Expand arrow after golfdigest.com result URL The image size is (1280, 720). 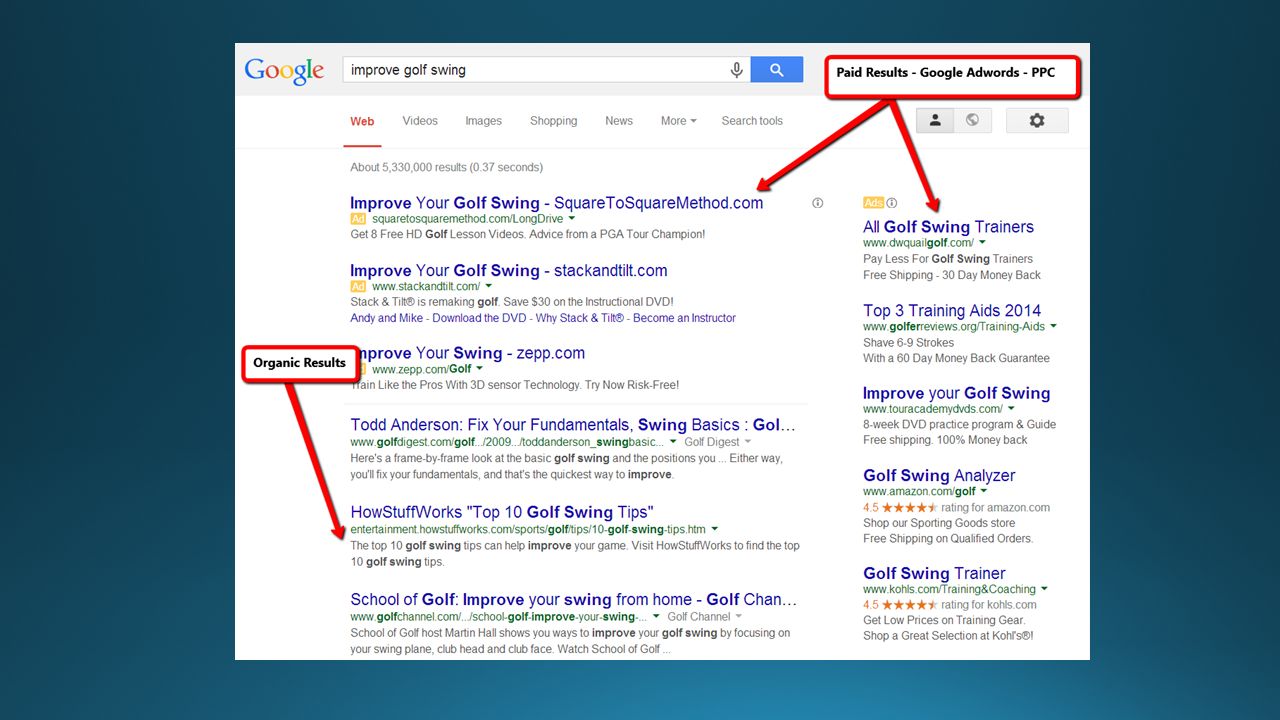point(673,441)
